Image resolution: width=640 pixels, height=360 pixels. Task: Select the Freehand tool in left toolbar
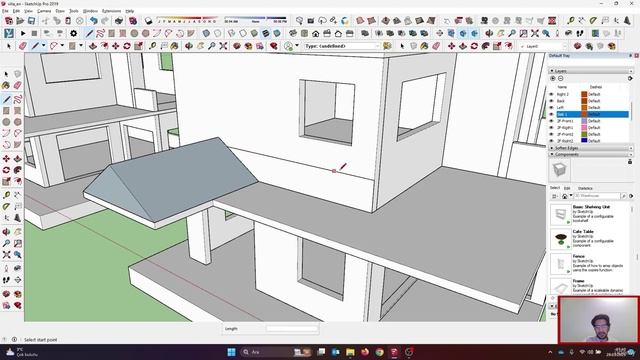tap(18, 99)
